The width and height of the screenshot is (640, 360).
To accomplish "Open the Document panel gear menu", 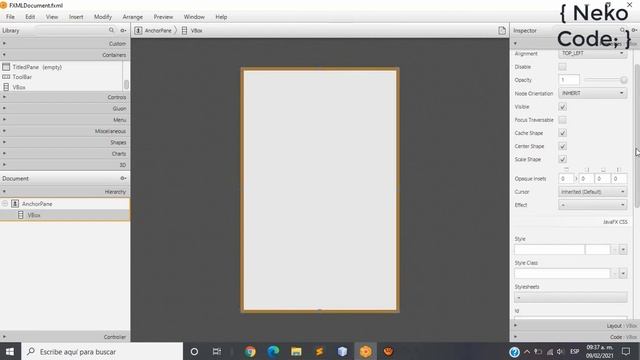I will 123,178.
